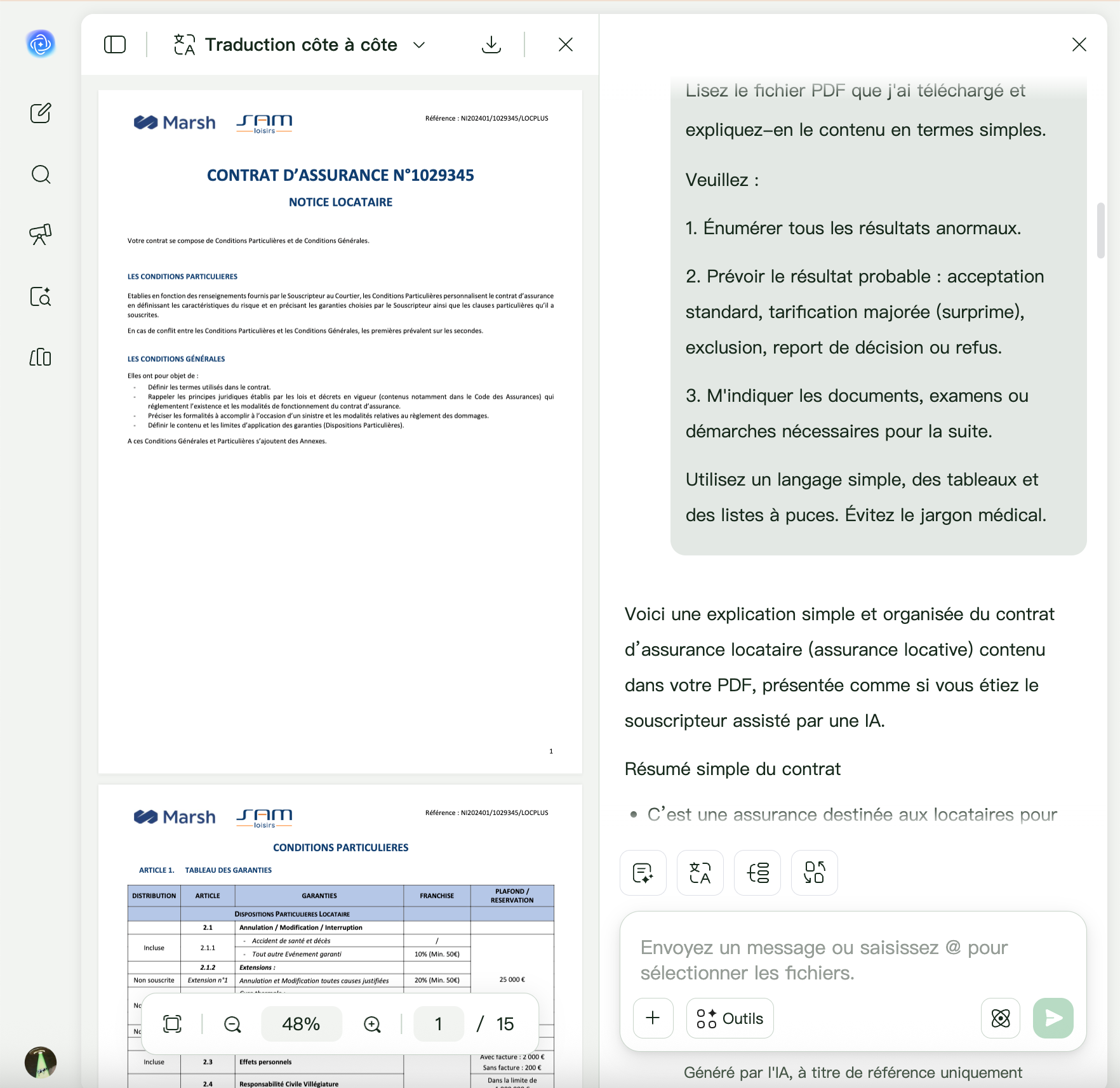This screenshot has width=1120, height=1088.
Task: Add an attachment with the plus button
Action: 653,1018
